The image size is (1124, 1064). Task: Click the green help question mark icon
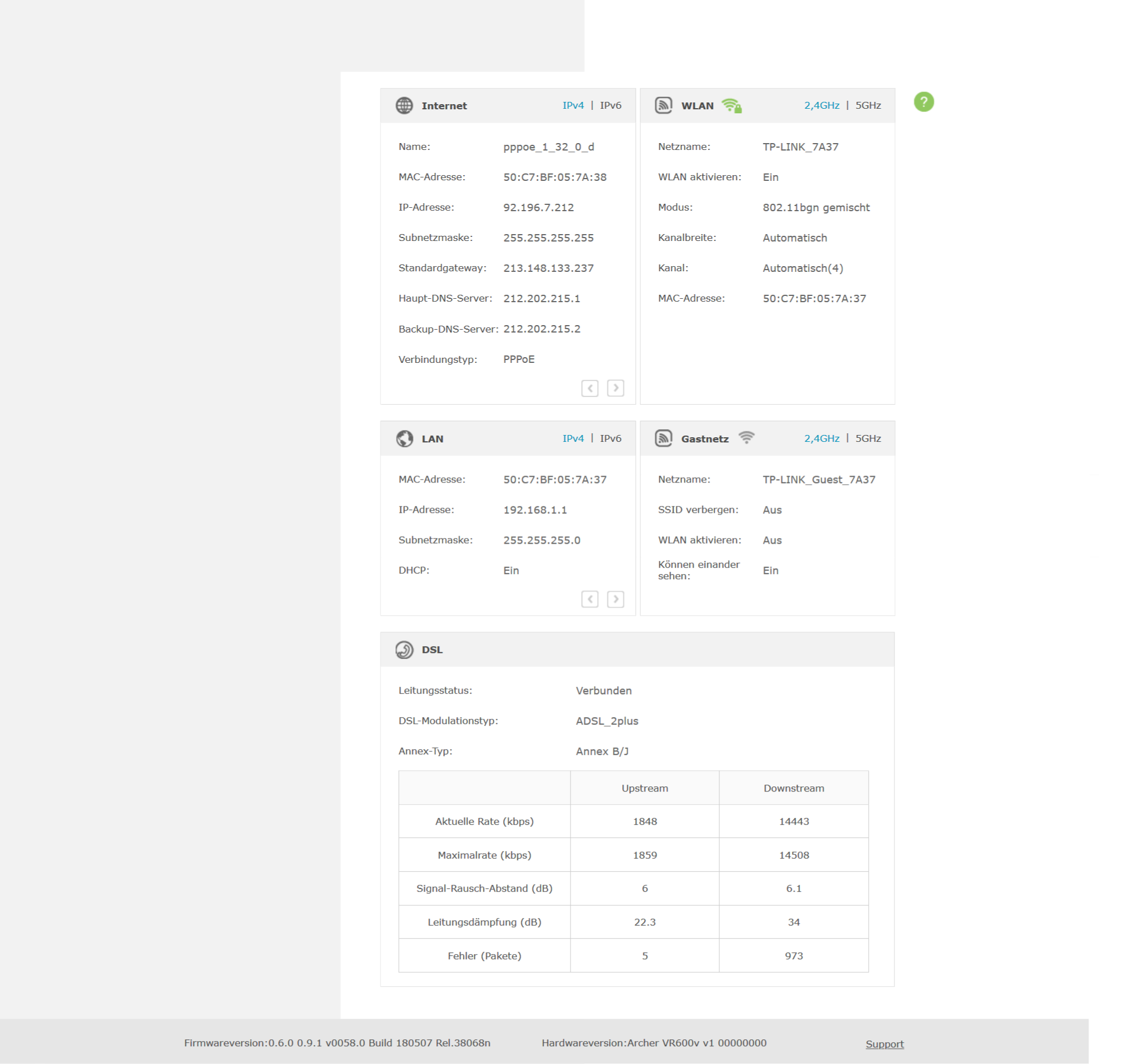point(923,102)
